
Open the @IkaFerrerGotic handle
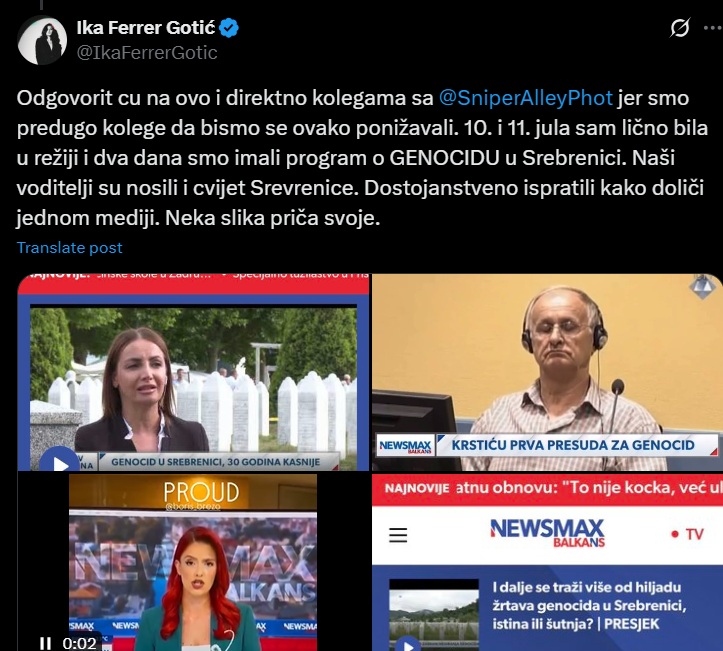coord(147,53)
